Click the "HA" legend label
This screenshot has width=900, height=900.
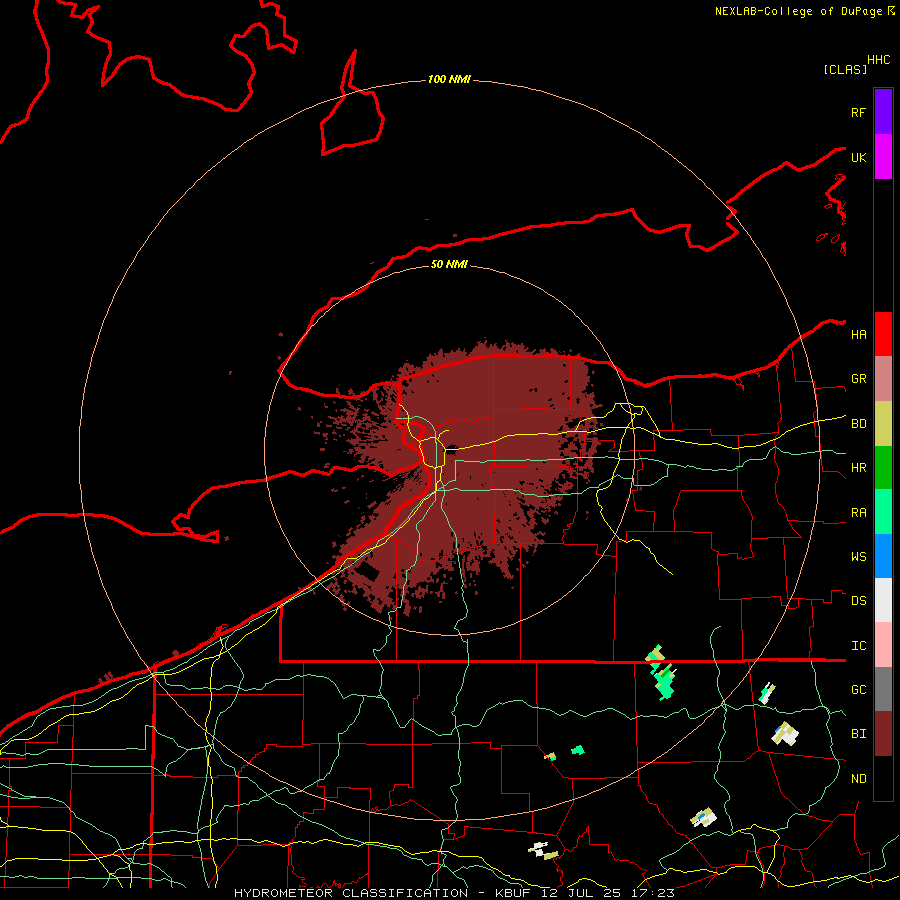[x=858, y=335]
